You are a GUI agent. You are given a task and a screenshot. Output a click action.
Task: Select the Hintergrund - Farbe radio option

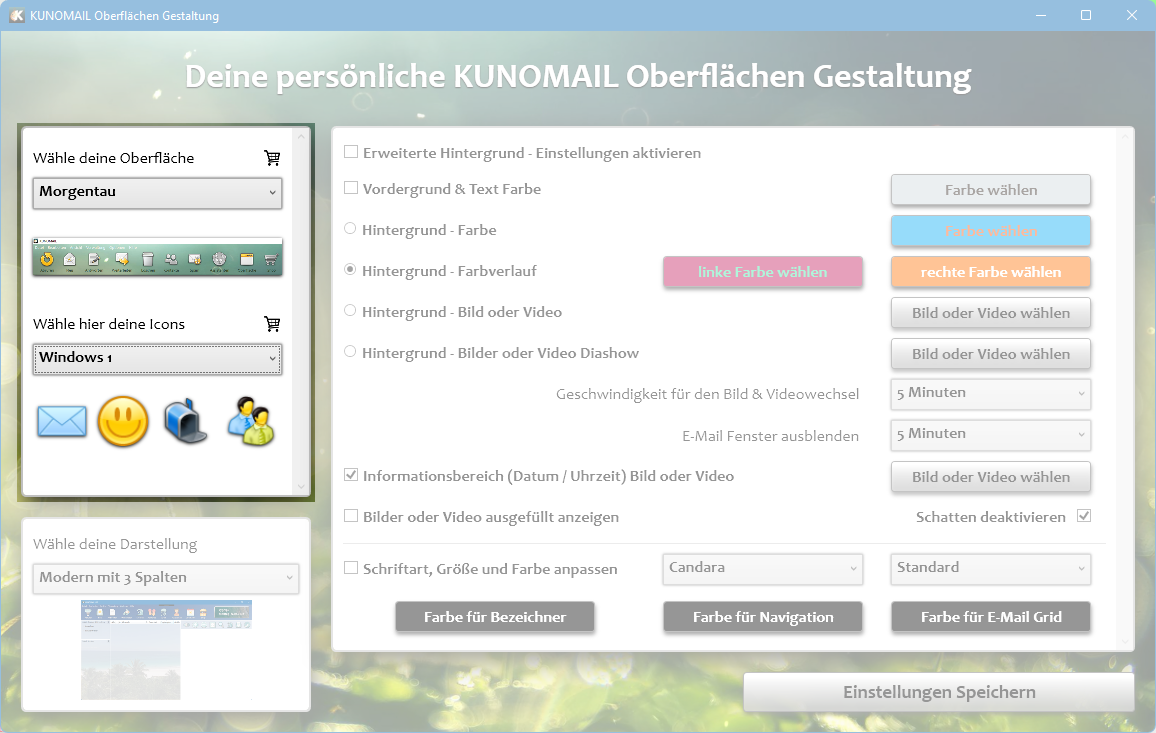point(350,229)
